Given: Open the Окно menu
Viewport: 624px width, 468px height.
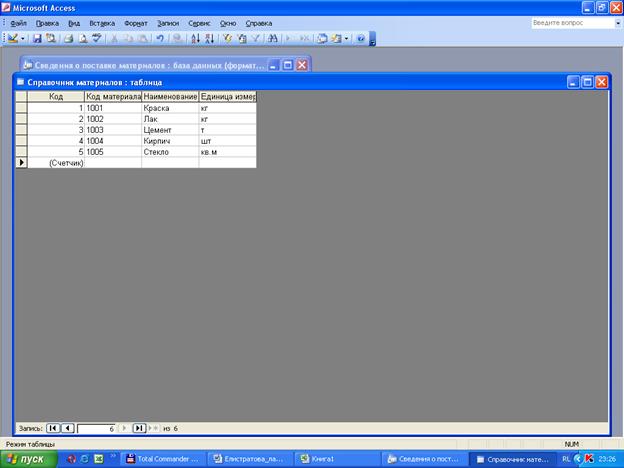Looking at the screenshot, I should click(228, 23).
